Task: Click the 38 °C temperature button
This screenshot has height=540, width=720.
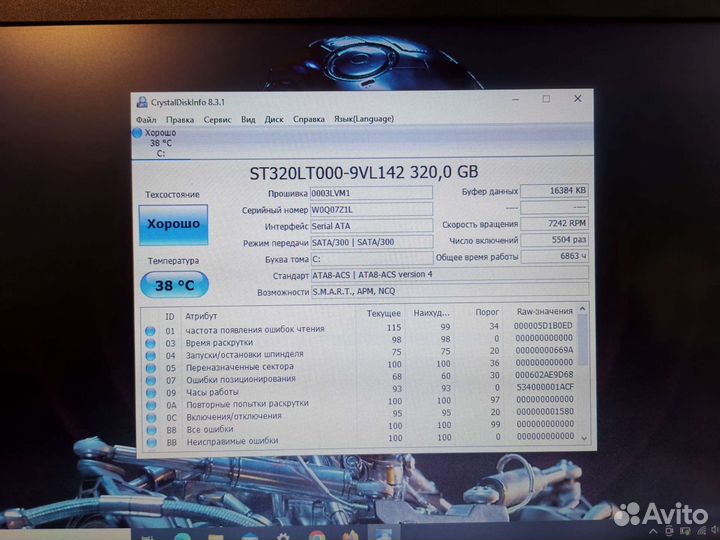Action: click(174, 285)
